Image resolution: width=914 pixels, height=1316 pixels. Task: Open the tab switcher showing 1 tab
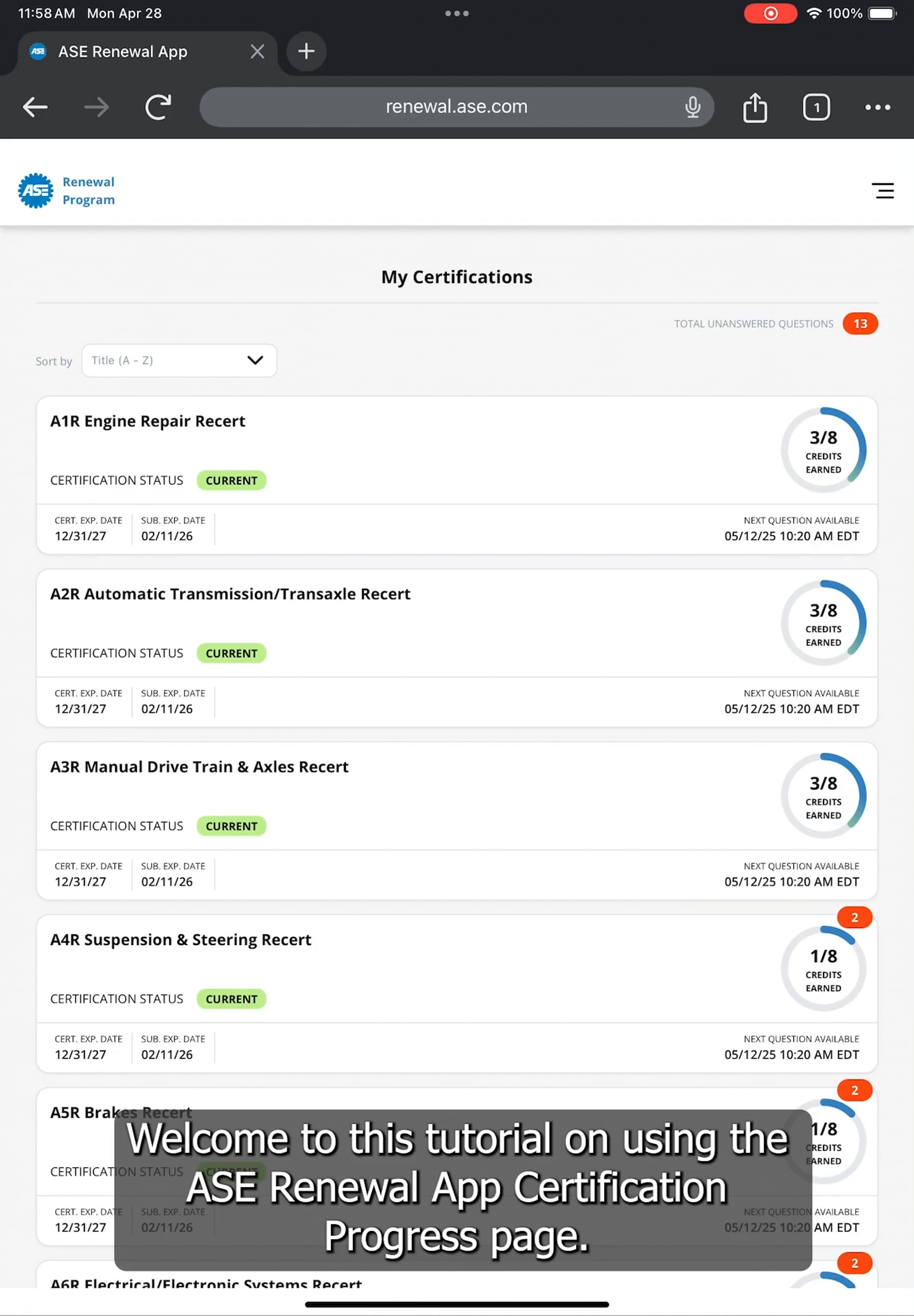coord(816,107)
